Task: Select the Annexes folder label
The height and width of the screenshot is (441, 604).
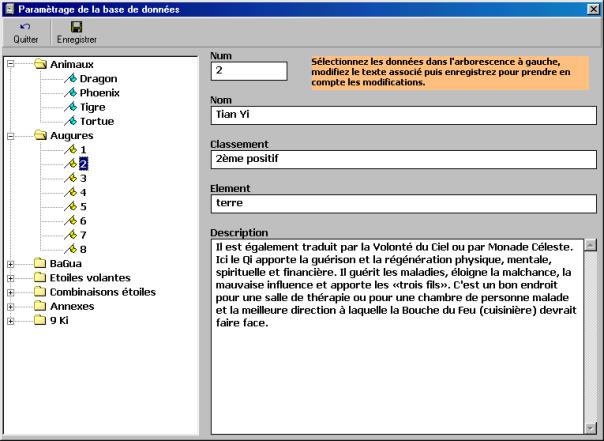Action: click(x=72, y=306)
